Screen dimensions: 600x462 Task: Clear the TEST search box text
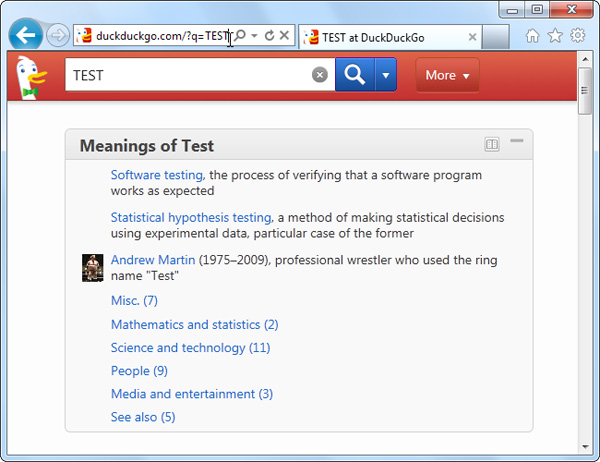click(x=319, y=75)
